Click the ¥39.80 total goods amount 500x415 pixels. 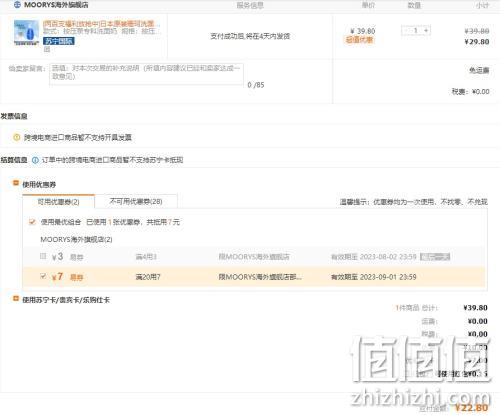[x=475, y=307]
